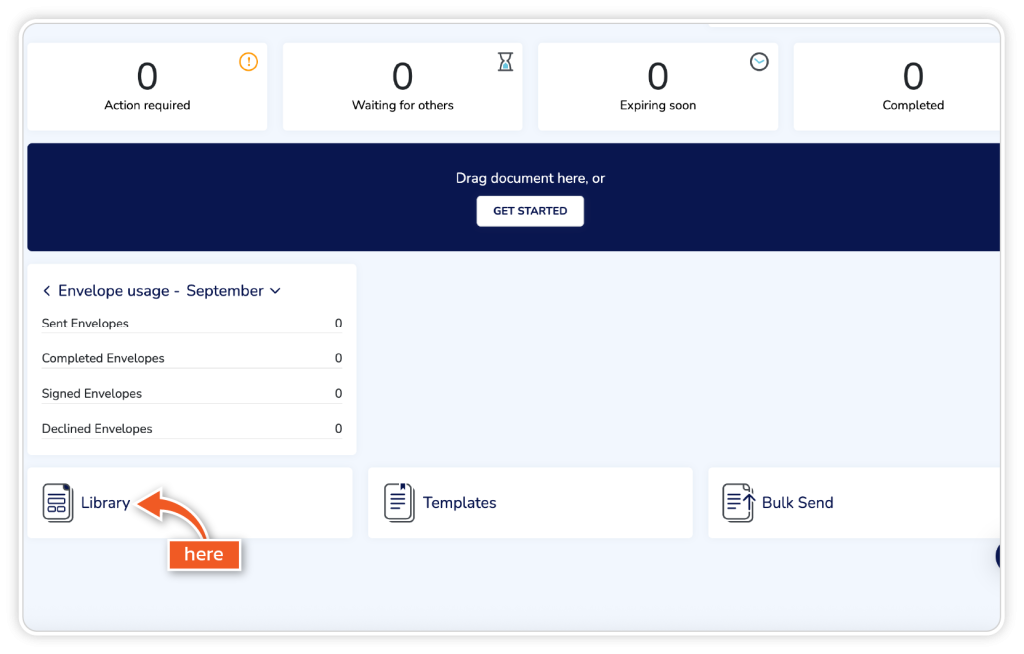Select the Sent Envelopes usage row
Viewport: 1024px width, 654px height.
pyautogui.click(x=191, y=323)
